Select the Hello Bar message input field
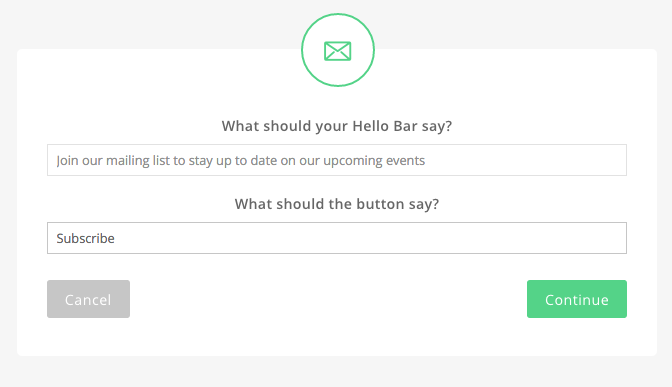The width and height of the screenshot is (672, 387). point(337,160)
